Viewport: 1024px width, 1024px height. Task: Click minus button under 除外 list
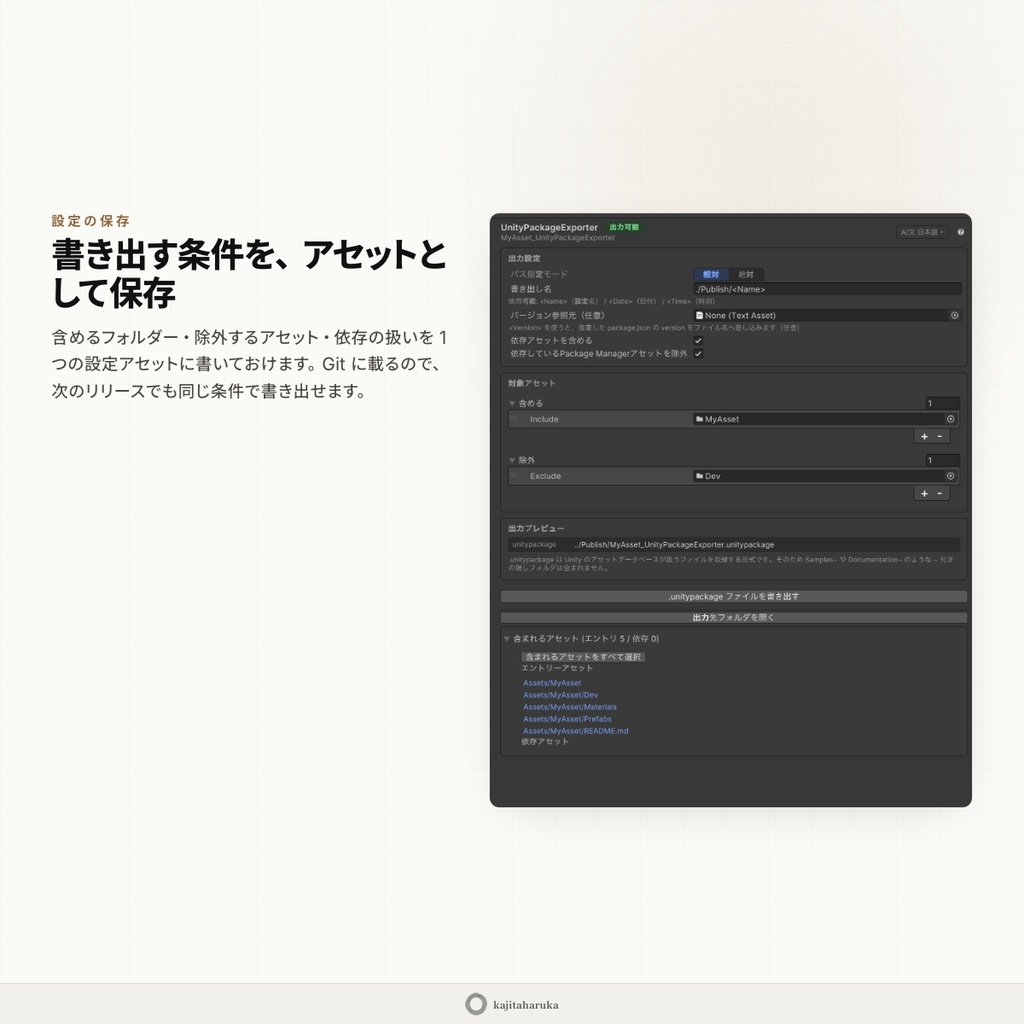click(x=940, y=493)
